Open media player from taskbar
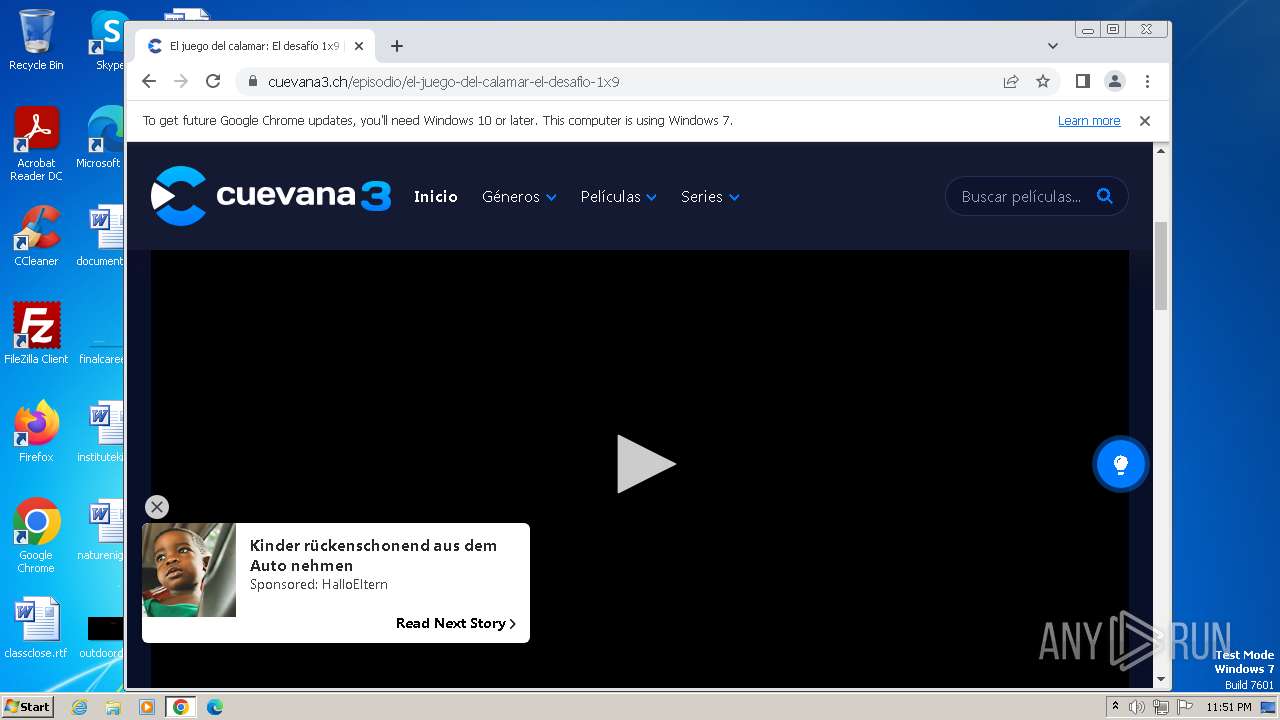 (146, 707)
